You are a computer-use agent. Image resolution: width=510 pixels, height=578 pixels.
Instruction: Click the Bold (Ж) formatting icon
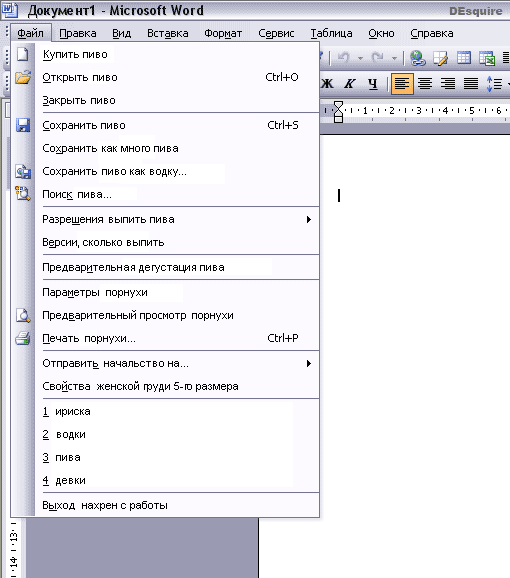click(x=327, y=84)
